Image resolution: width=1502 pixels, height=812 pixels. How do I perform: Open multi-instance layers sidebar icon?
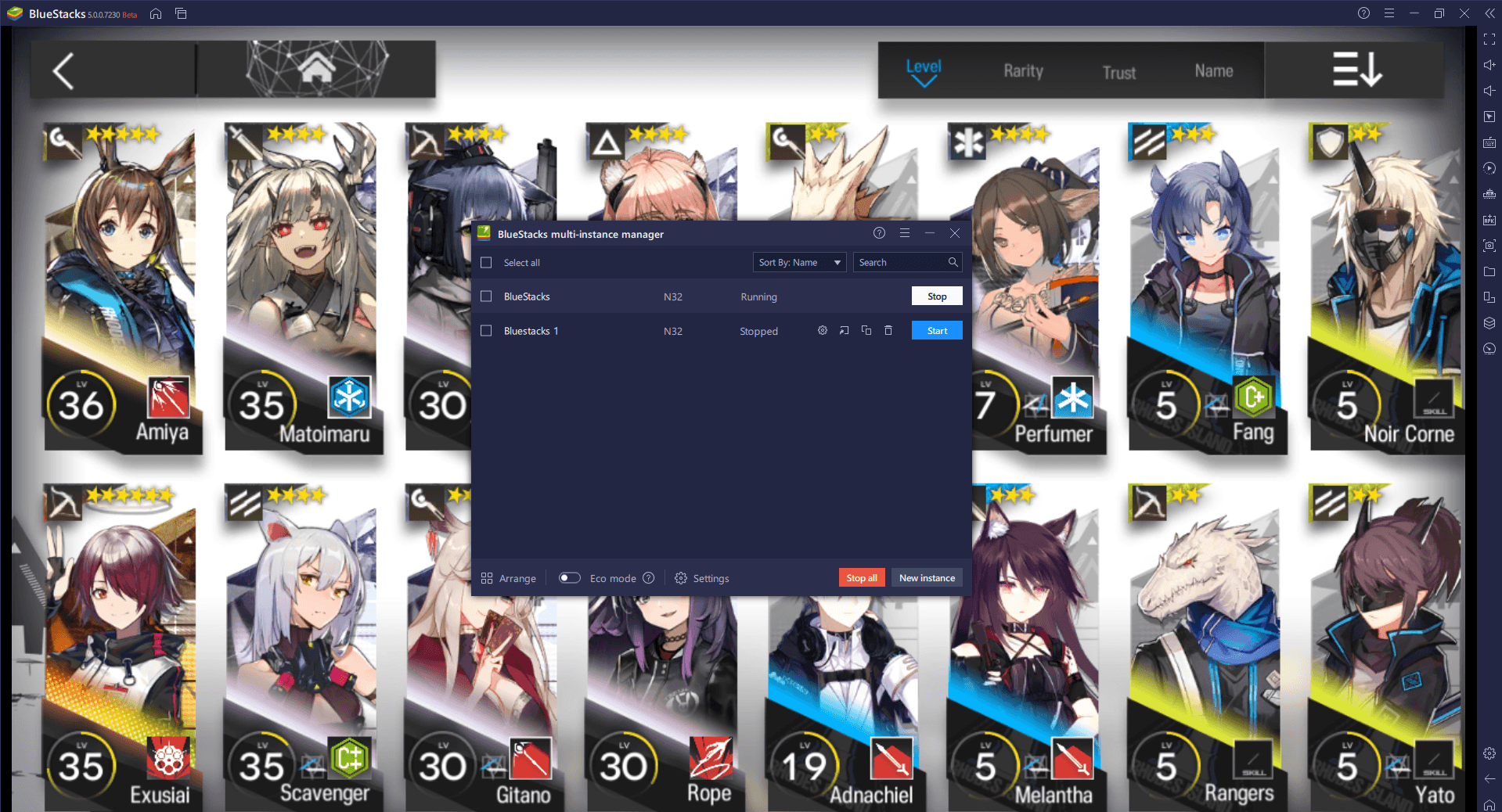[x=1489, y=323]
